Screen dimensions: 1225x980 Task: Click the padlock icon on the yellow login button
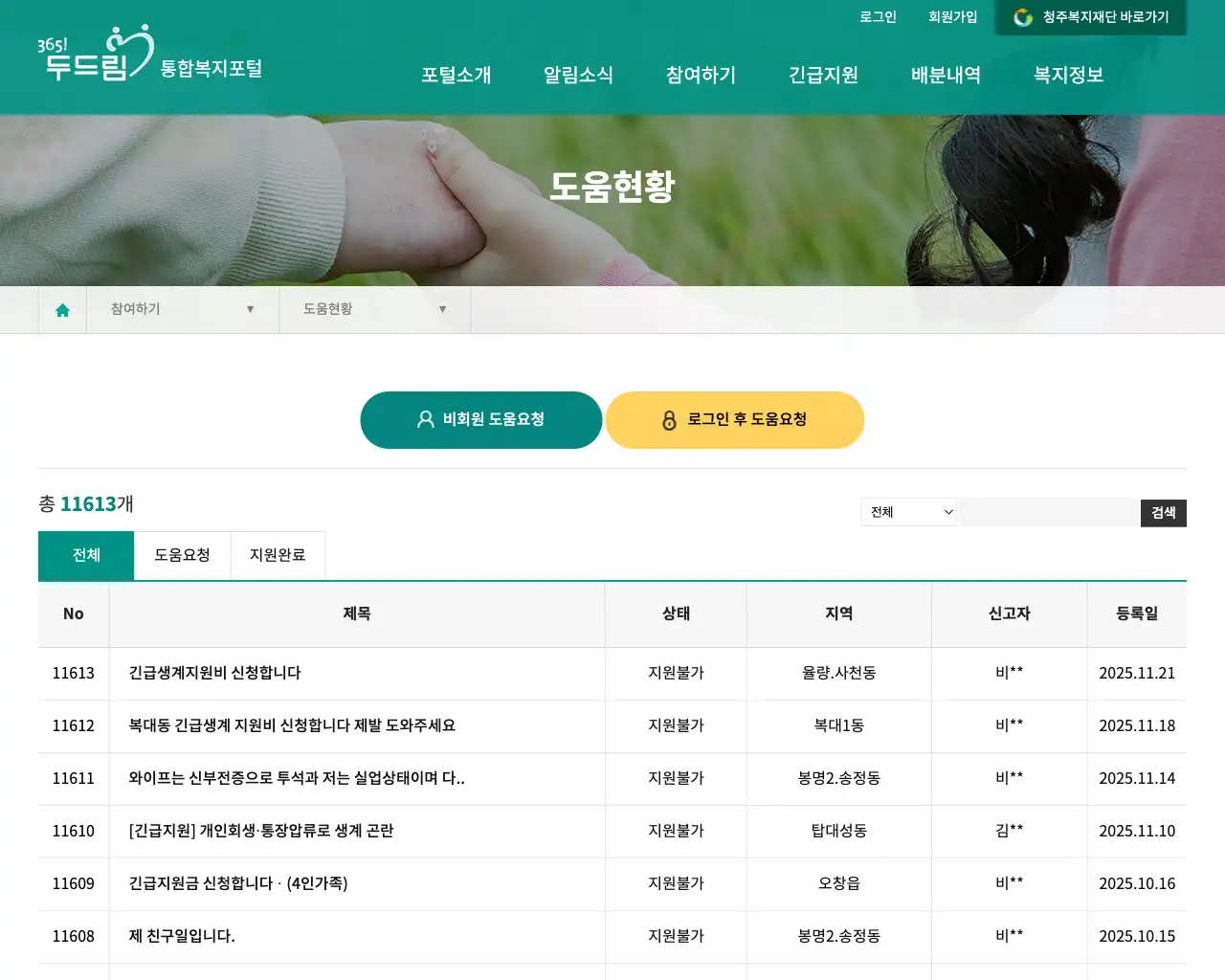(667, 419)
